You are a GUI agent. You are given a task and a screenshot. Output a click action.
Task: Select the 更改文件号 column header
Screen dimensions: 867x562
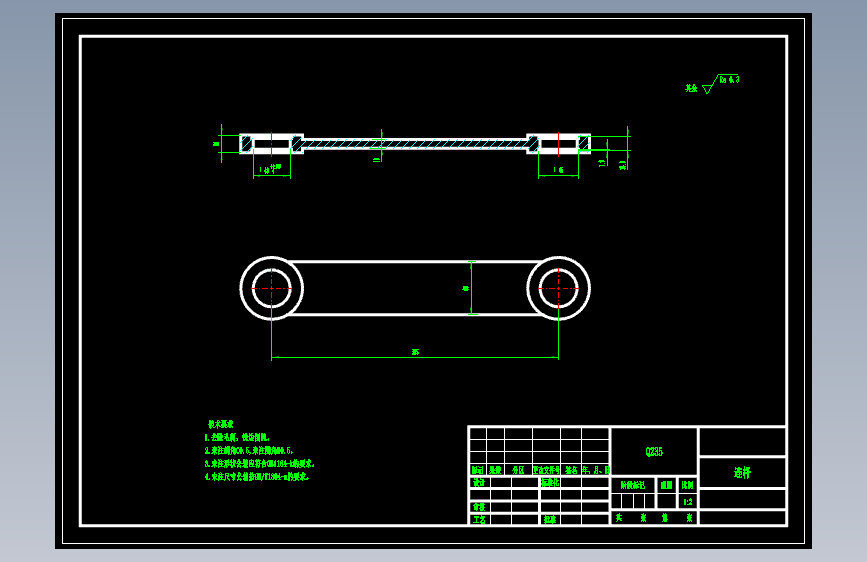(546, 470)
